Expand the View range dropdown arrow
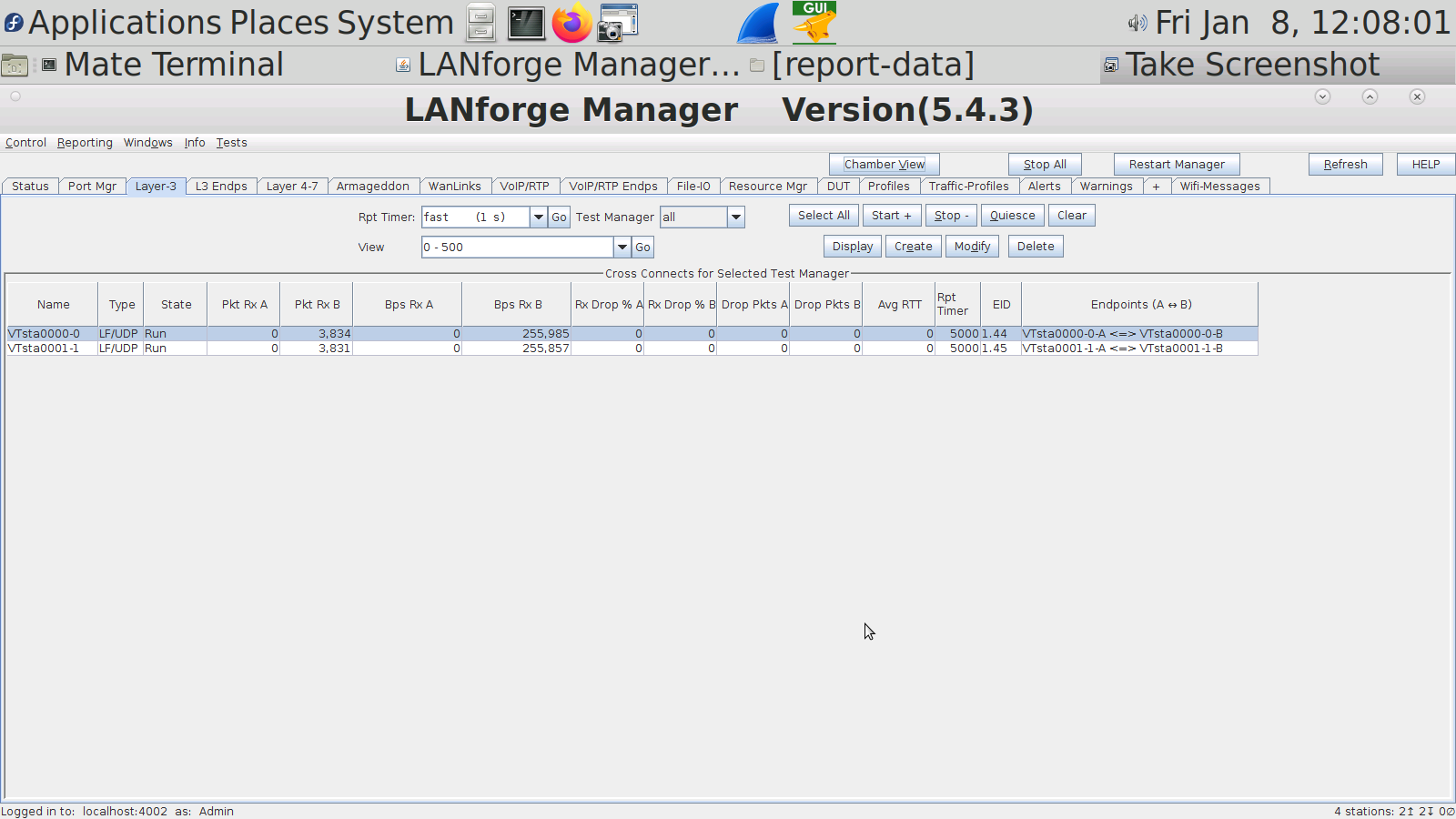The image size is (1456, 819). [x=622, y=248]
